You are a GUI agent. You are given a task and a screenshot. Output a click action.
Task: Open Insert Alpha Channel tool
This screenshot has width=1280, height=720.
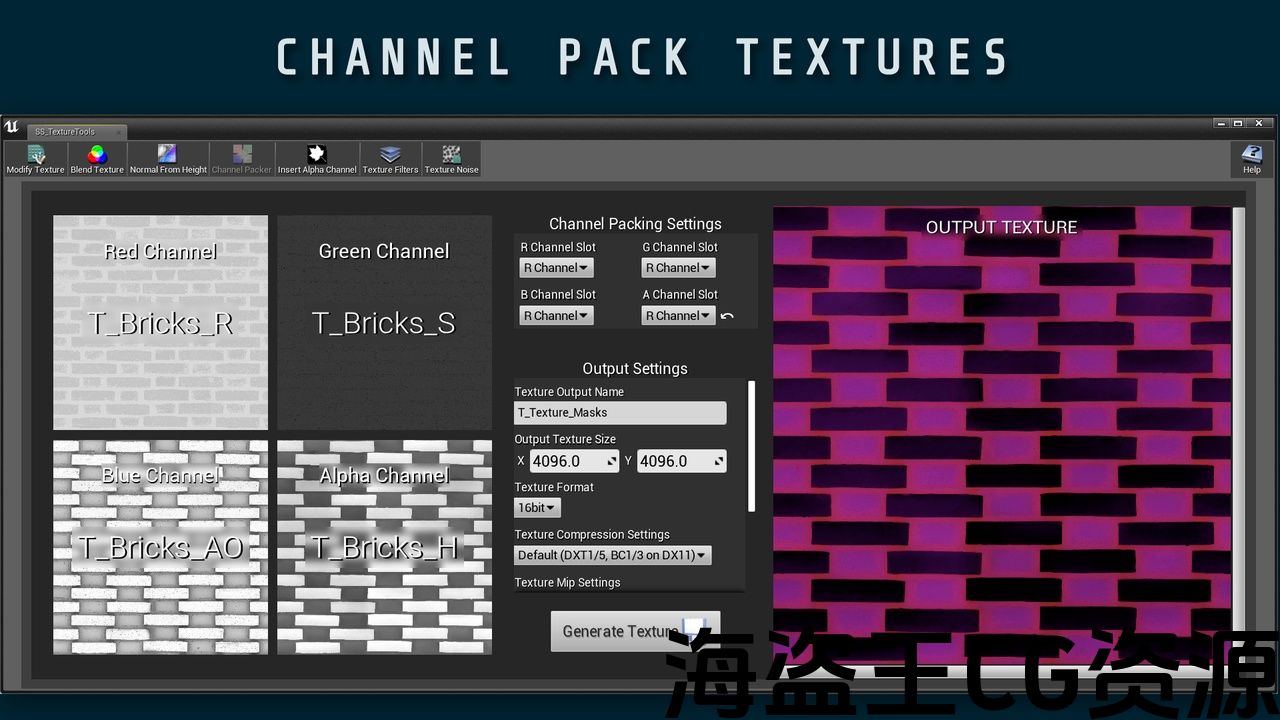317,159
